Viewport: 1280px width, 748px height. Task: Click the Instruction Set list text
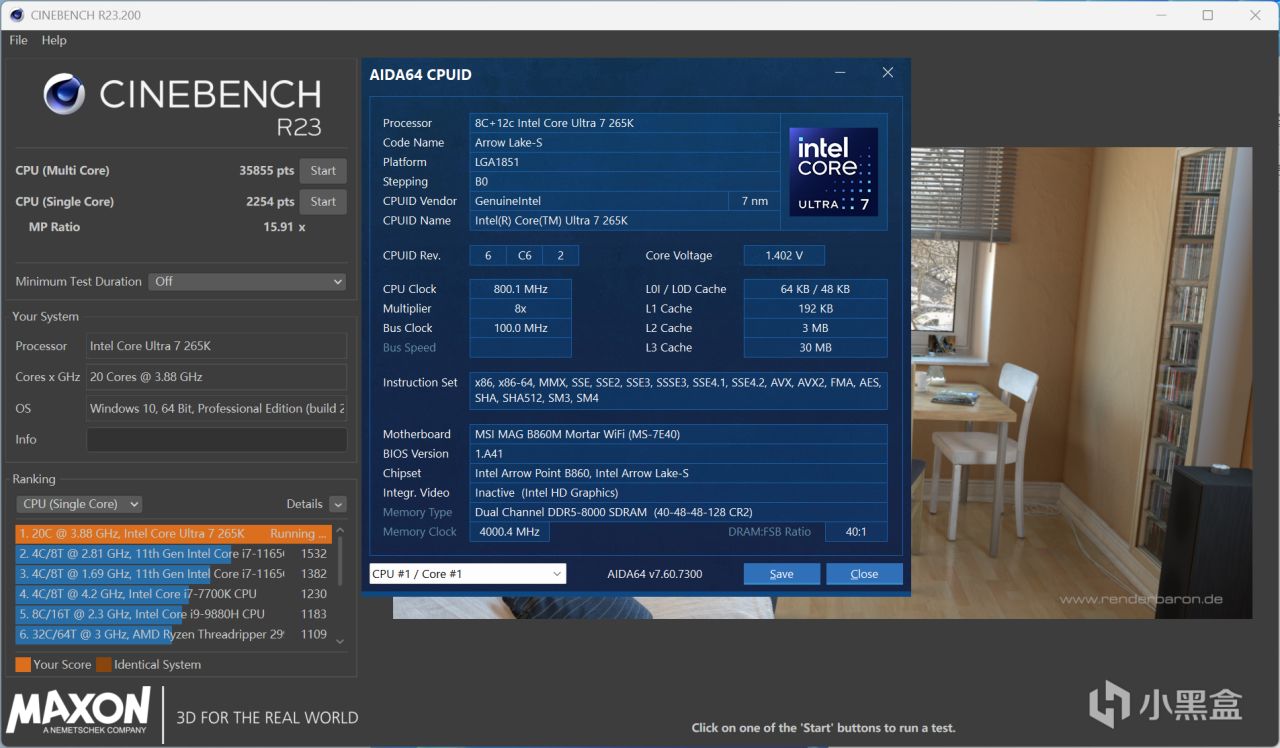pos(678,390)
